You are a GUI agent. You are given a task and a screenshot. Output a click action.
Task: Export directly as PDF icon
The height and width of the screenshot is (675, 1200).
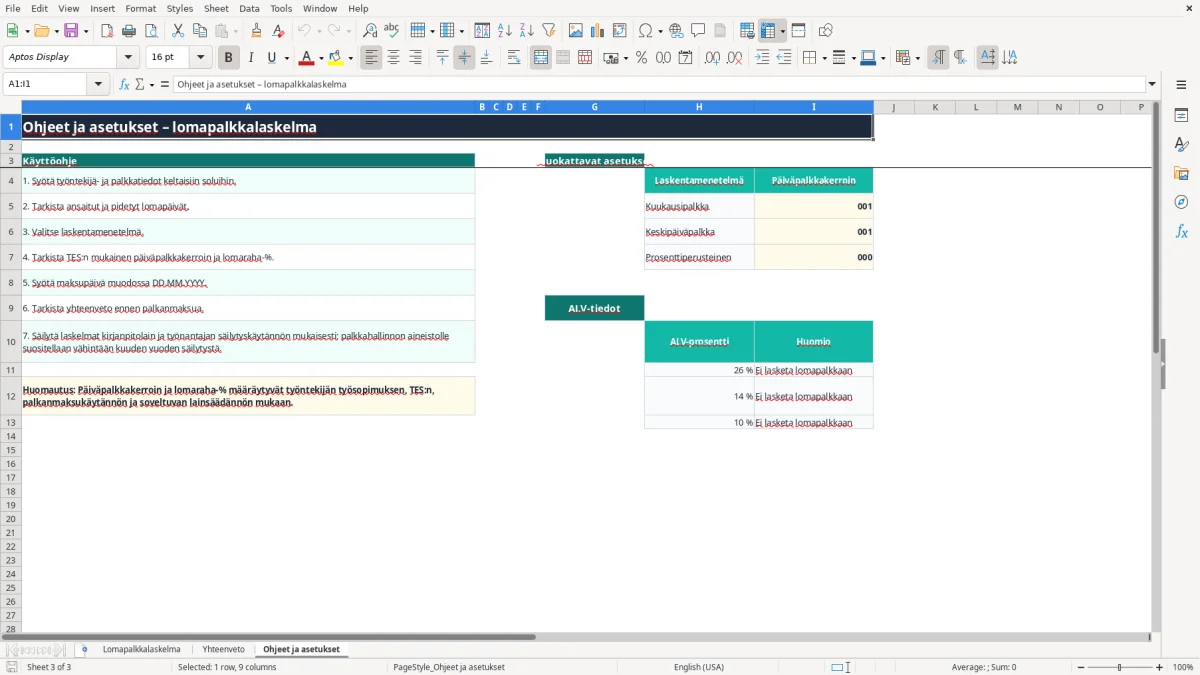(107, 31)
